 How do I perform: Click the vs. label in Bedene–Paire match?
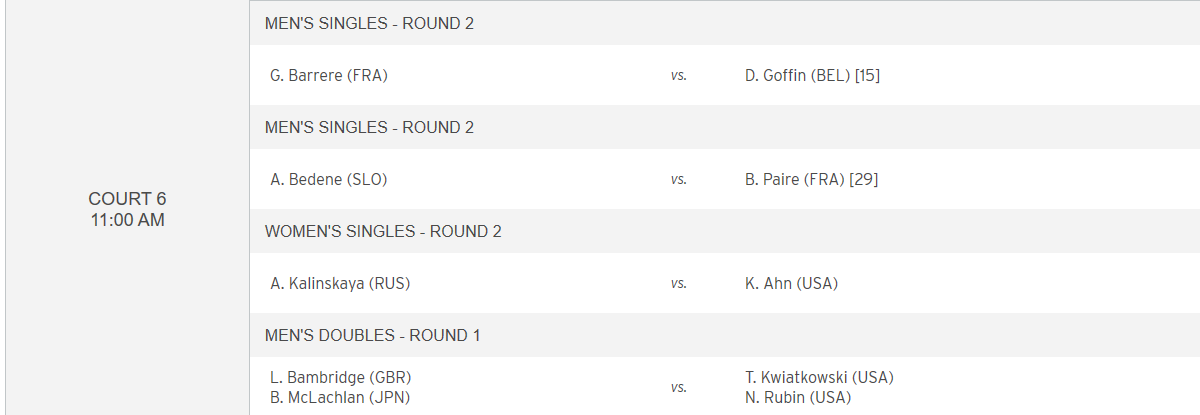pos(679,179)
